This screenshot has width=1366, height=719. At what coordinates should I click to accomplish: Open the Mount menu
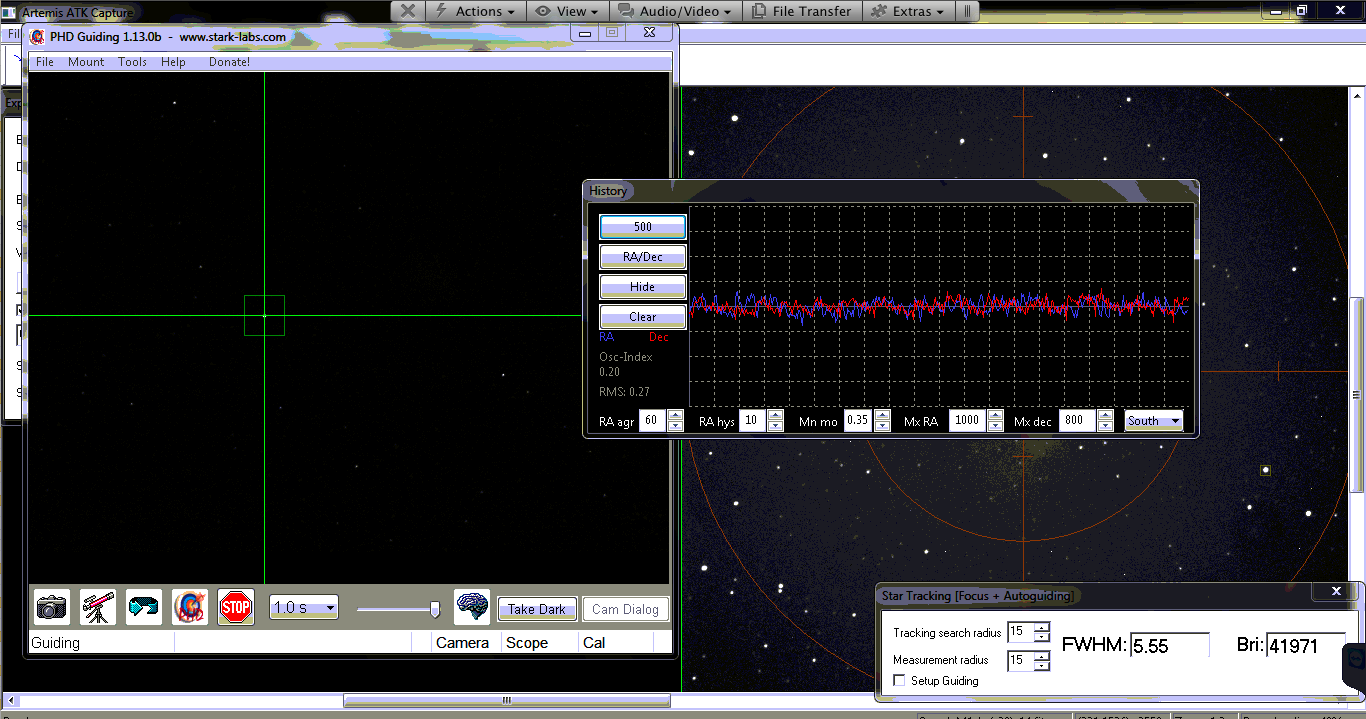click(86, 62)
